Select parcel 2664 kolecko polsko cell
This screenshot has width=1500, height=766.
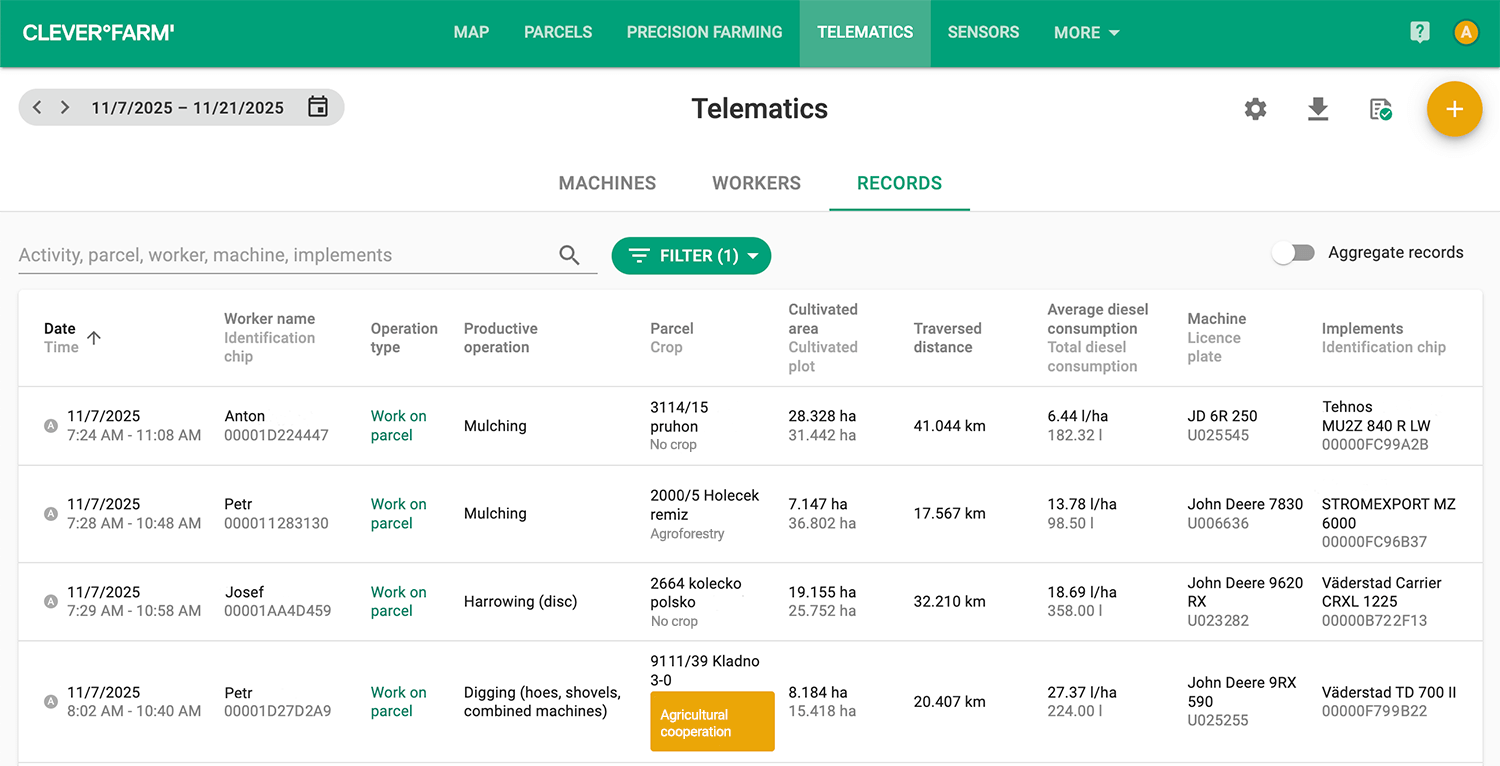coord(696,593)
